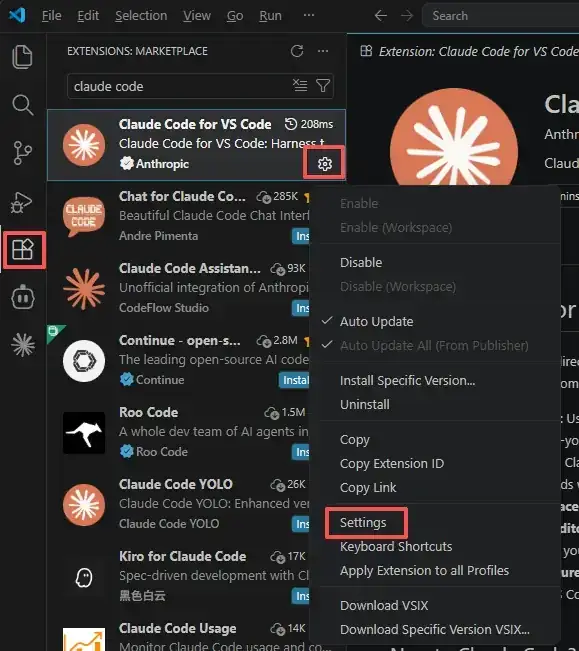Image resolution: width=579 pixels, height=651 pixels.
Task: Click the 'CodeFlow Studio' publisher name
Action: pyautogui.click(x=164, y=308)
